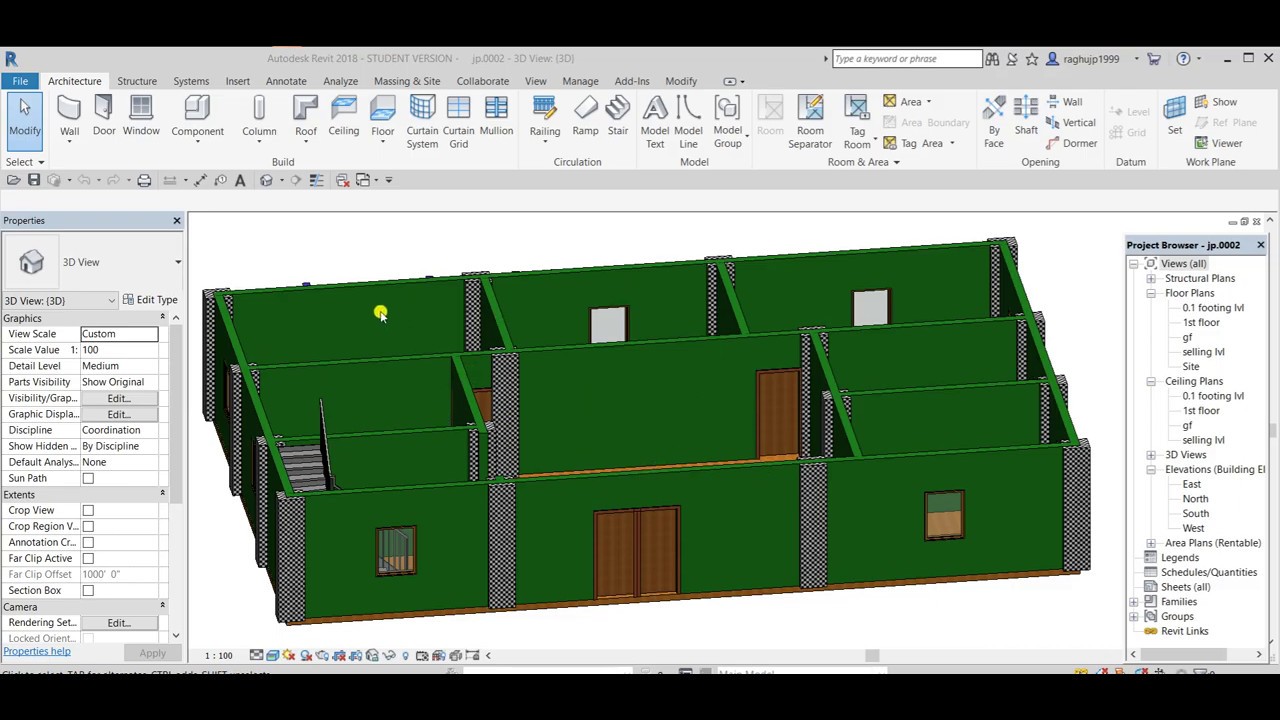The width and height of the screenshot is (1280, 720).
Task: Select the Ramp tool
Action: pyautogui.click(x=586, y=117)
